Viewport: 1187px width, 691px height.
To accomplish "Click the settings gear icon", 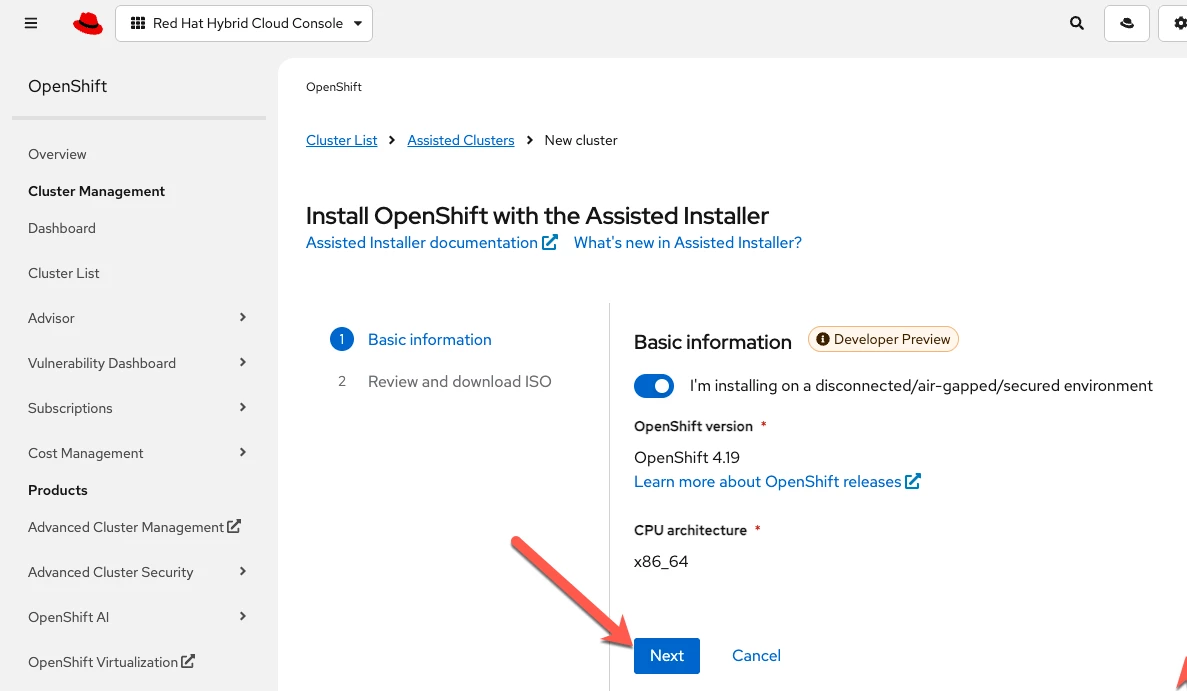I will (x=1178, y=23).
